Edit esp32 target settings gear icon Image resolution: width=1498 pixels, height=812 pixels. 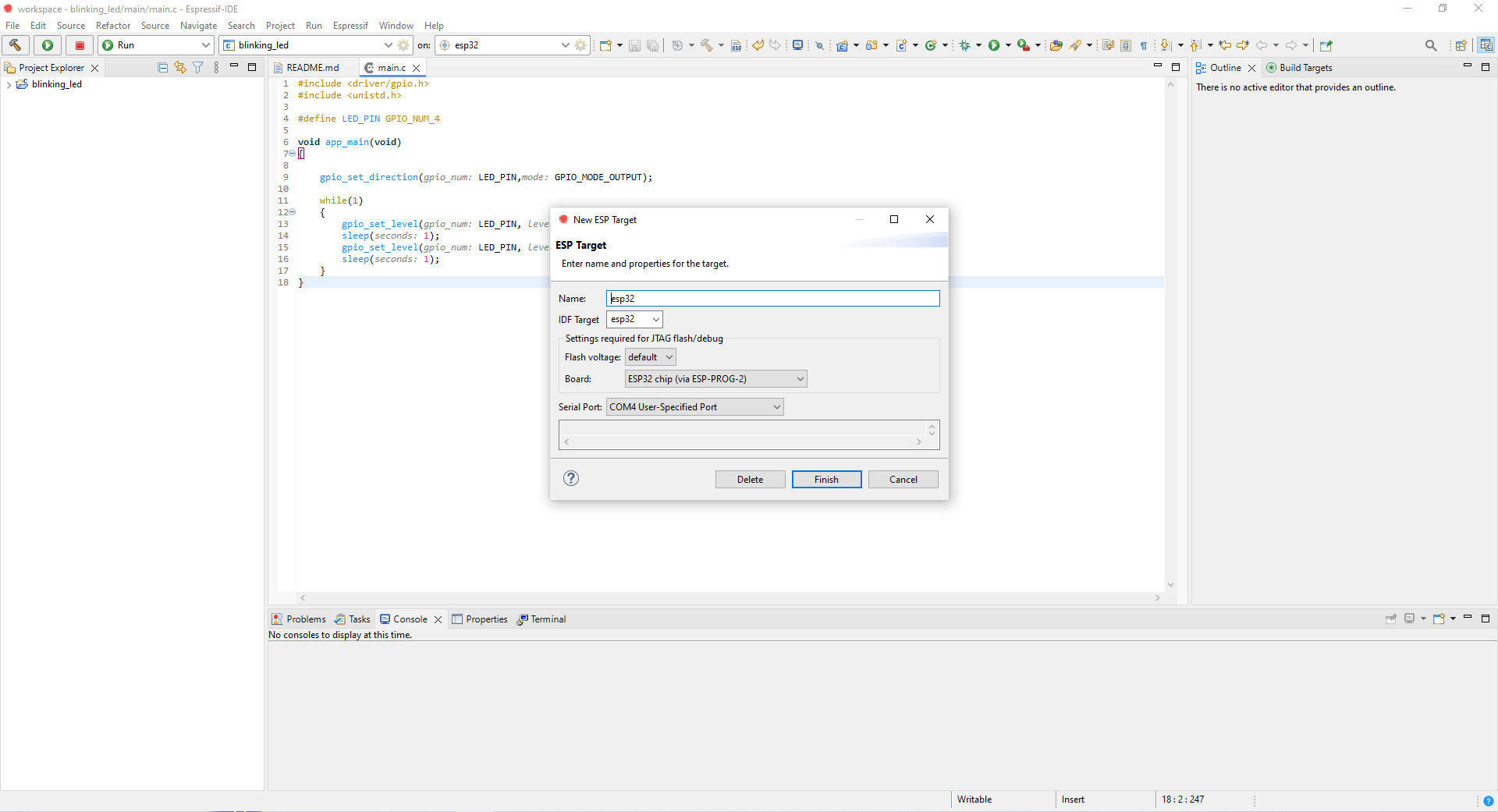580,45
